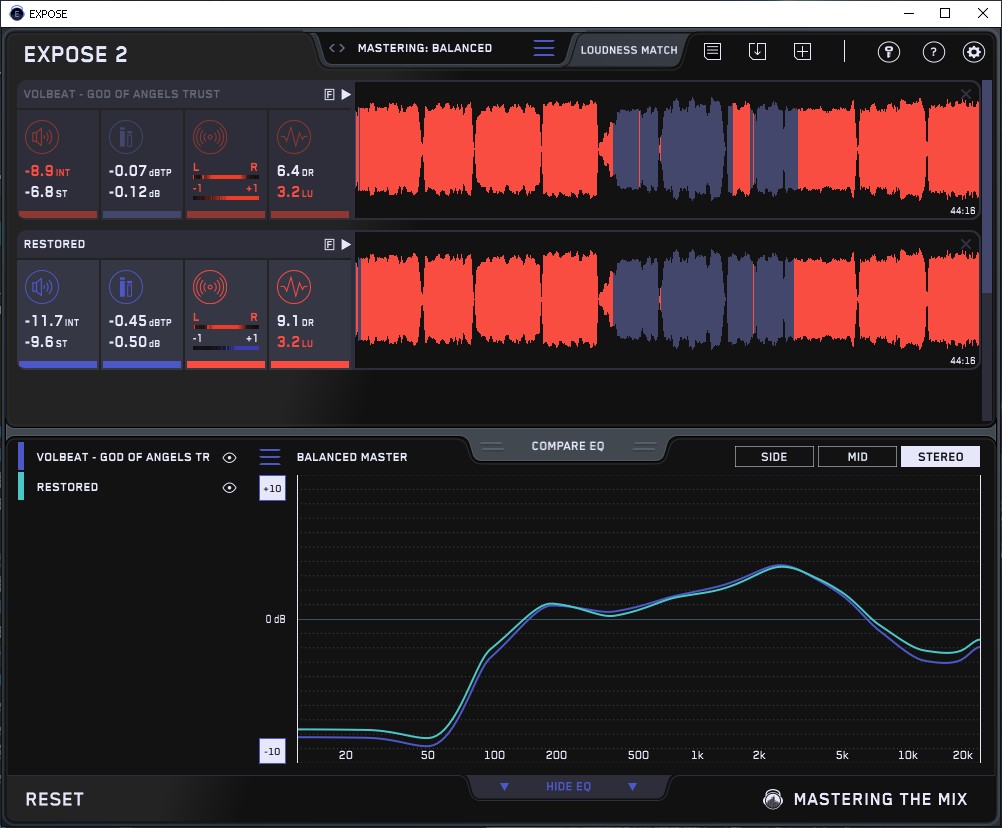
Task: Open the help question mark icon
Action: [934, 52]
